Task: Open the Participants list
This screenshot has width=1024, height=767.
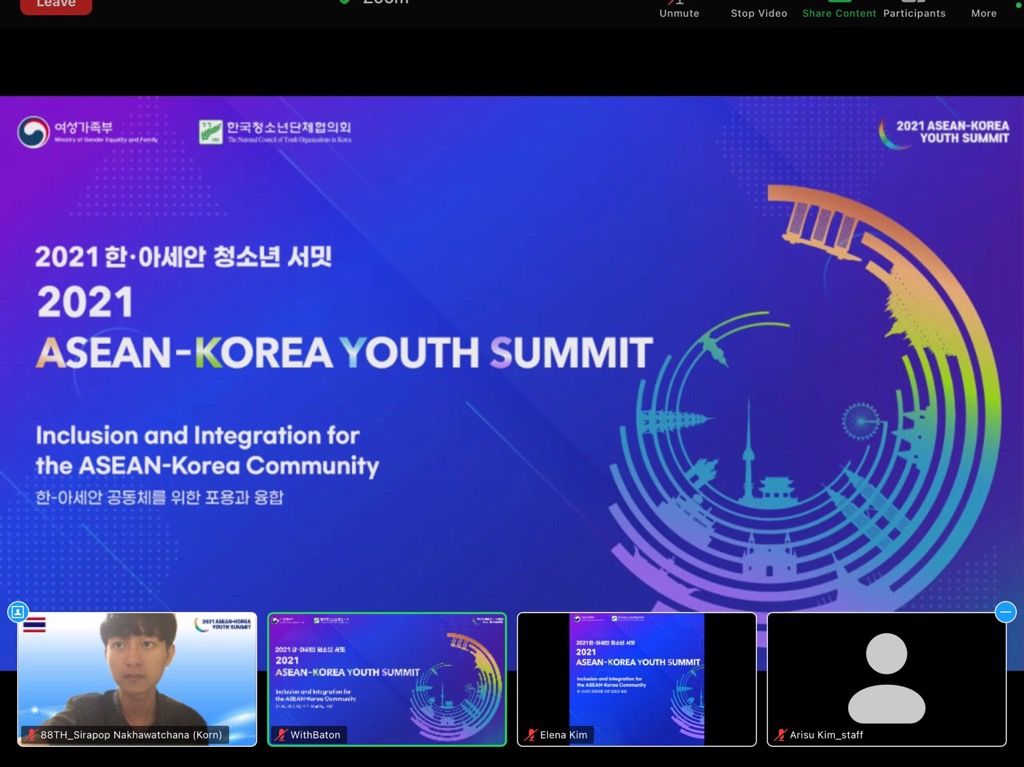Action: pyautogui.click(x=913, y=8)
